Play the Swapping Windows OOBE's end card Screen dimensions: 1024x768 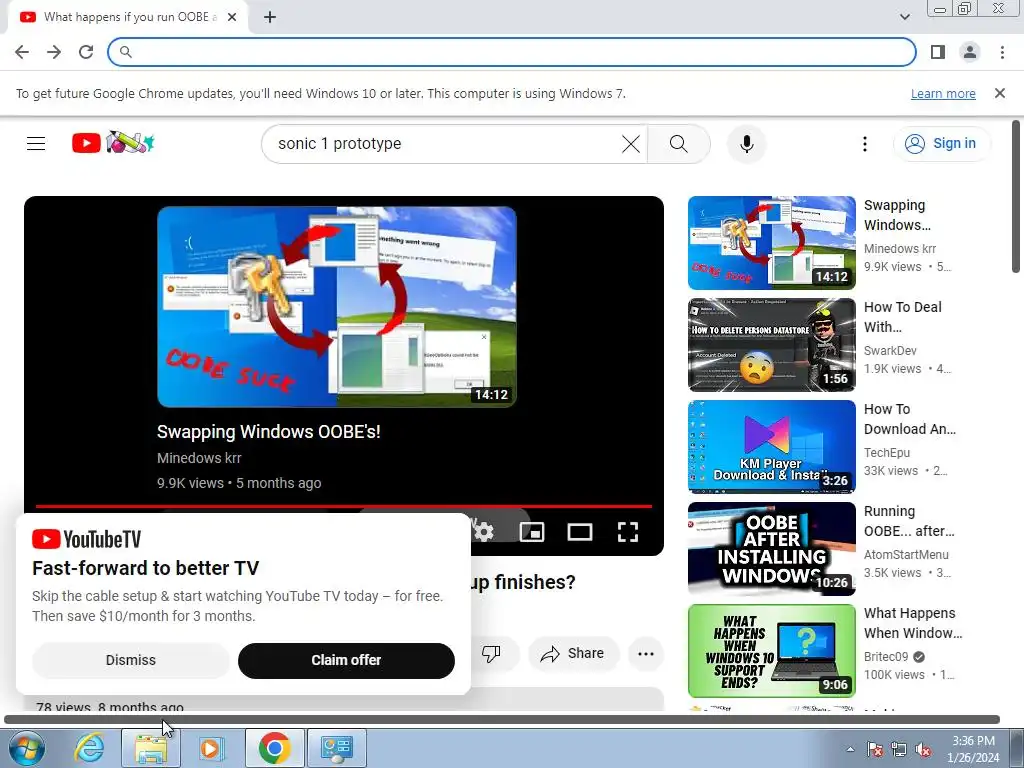(x=336, y=306)
